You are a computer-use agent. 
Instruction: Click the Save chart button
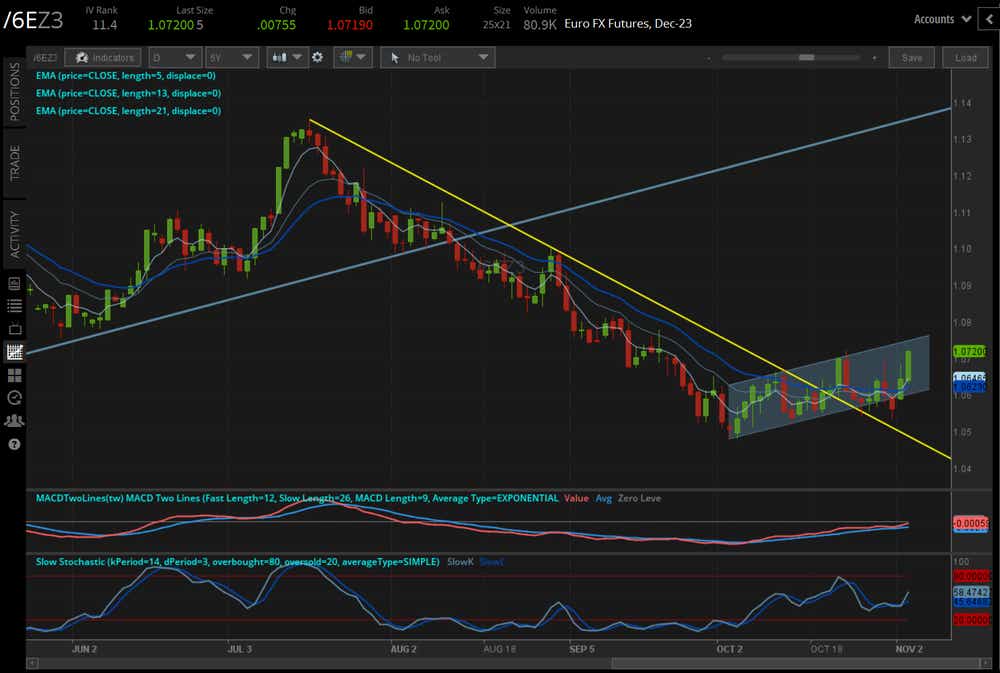coord(911,57)
